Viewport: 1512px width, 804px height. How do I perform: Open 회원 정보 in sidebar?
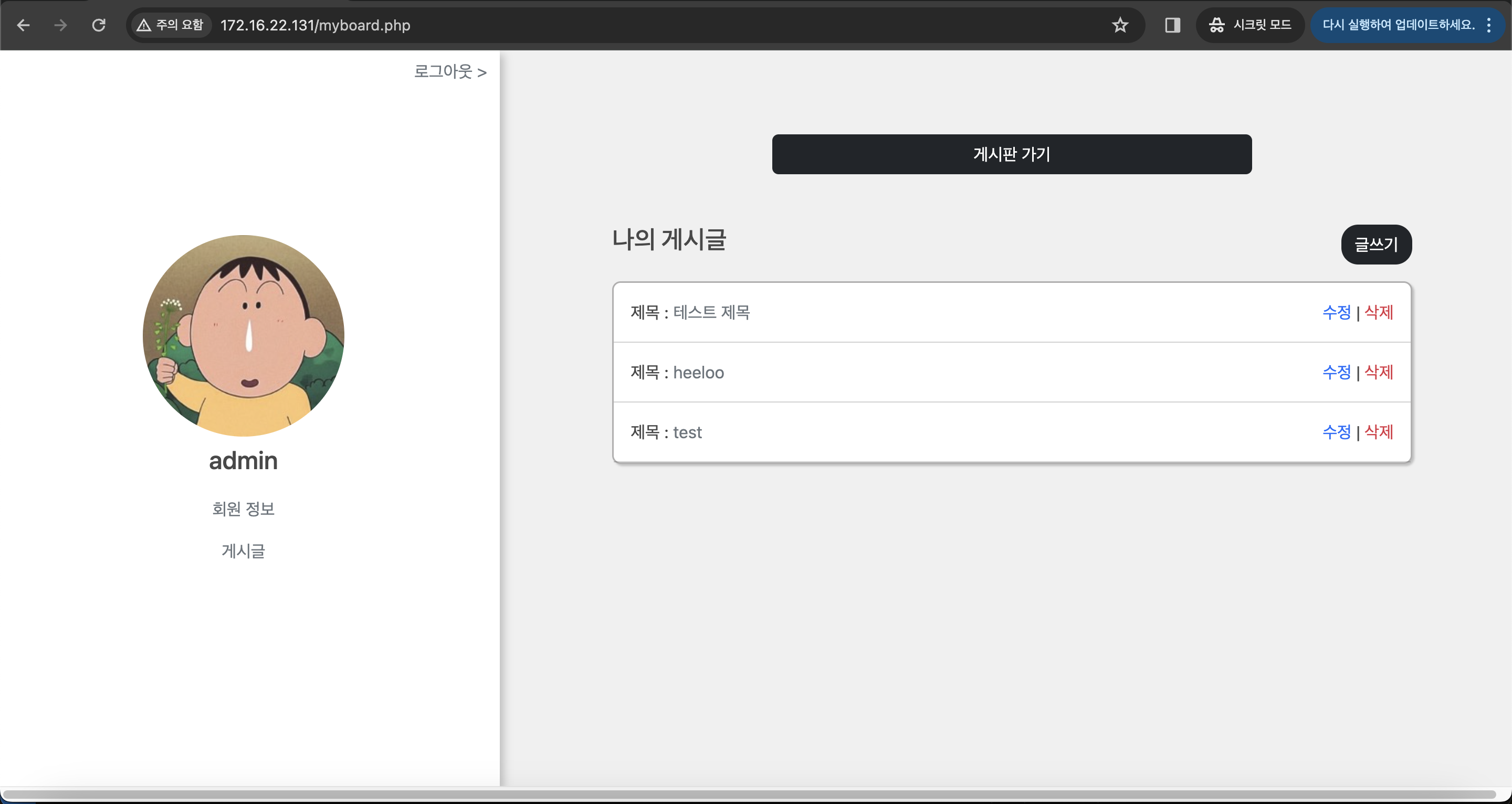coord(244,509)
